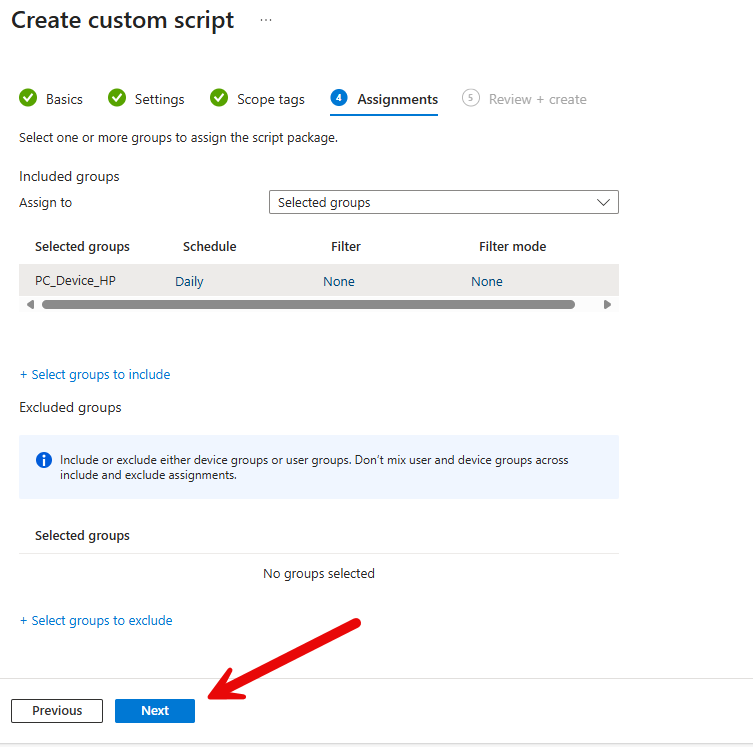Click the Next button
Viewport: 753px width, 747px height.
pyautogui.click(x=155, y=710)
